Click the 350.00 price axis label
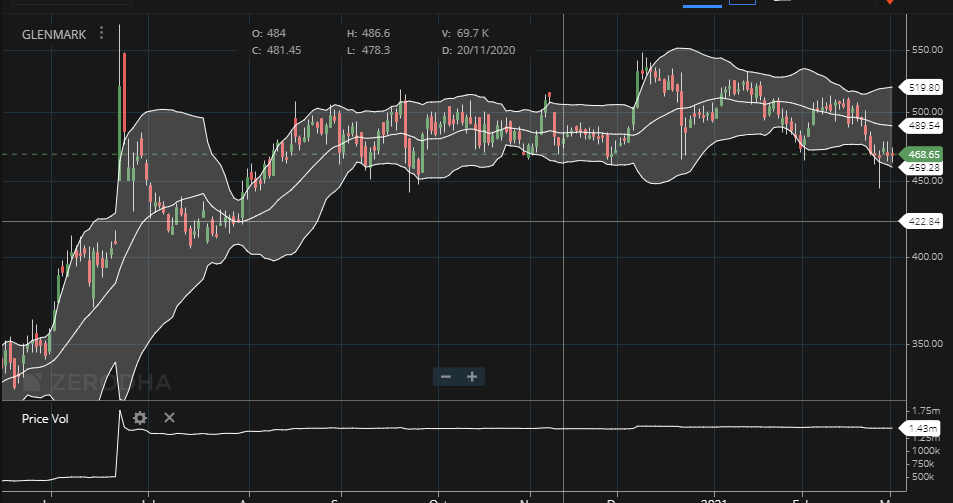 pos(927,343)
